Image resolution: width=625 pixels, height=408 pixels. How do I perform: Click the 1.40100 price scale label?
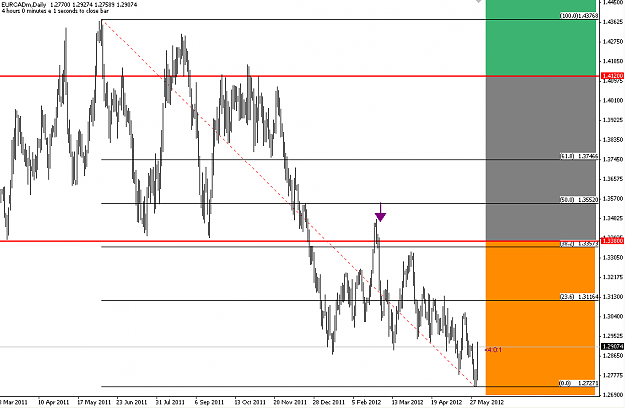613,100
